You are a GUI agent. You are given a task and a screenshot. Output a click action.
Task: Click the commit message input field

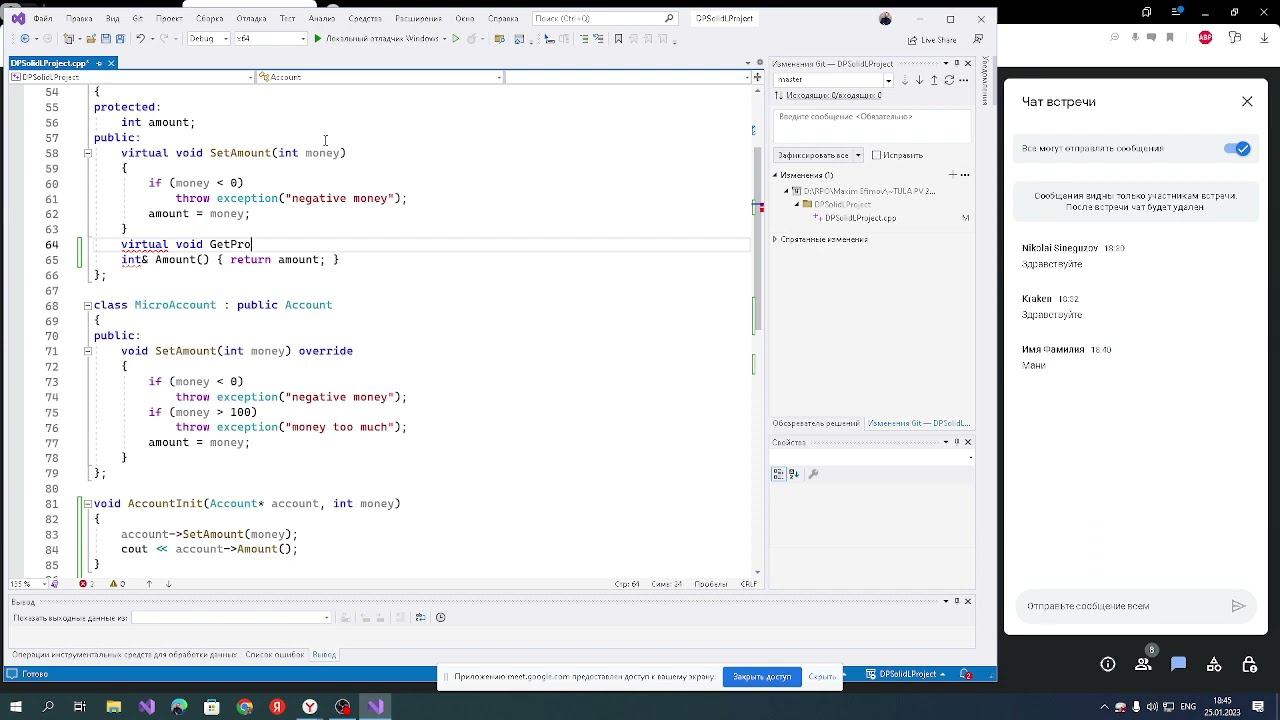[x=870, y=125]
